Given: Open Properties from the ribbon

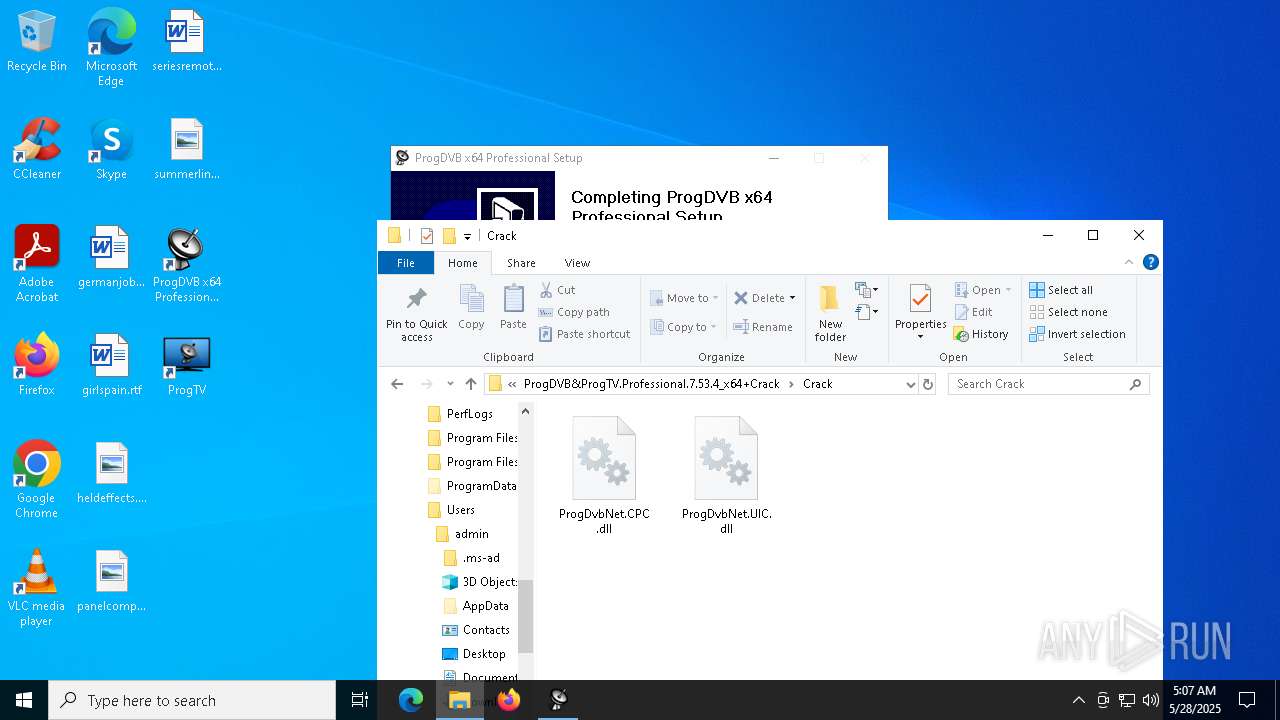Looking at the screenshot, I should click(921, 312).
